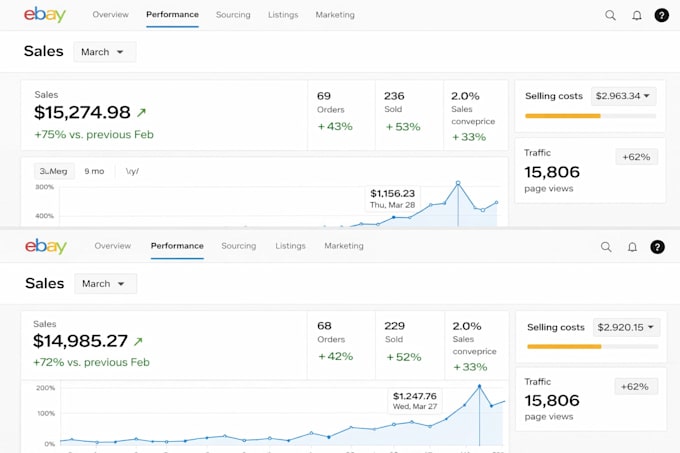Viewport: 680px width, 453px height.
Task: Click the eBay logo in the top dashboard
Action: click(x=45, y=15)
